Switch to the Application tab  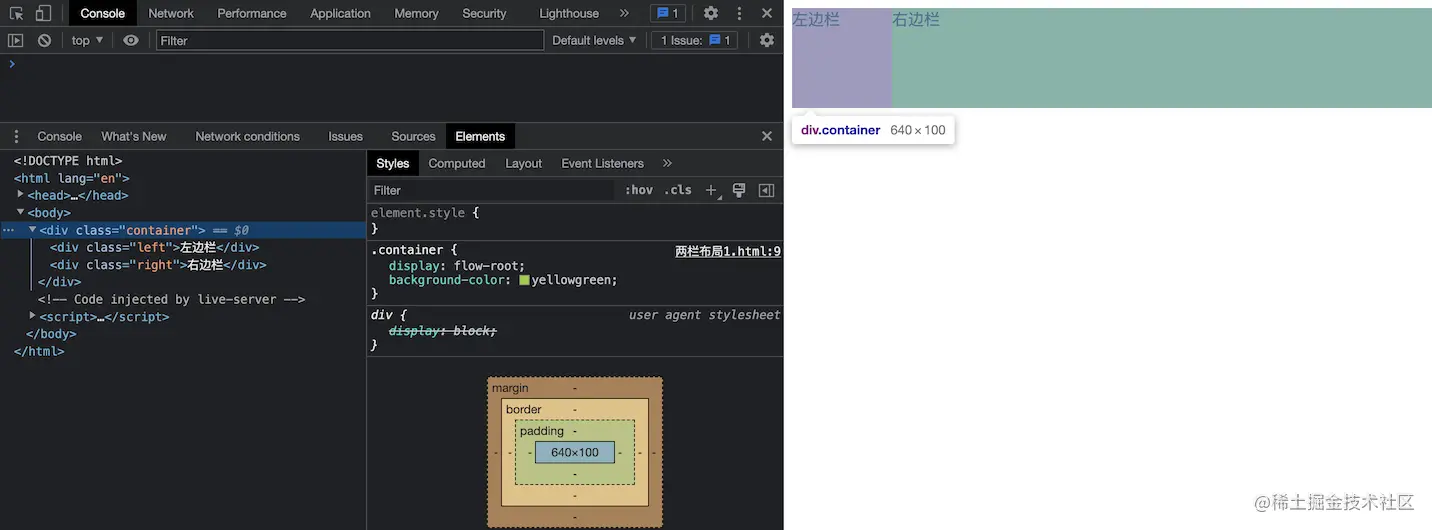coord(340,13)
